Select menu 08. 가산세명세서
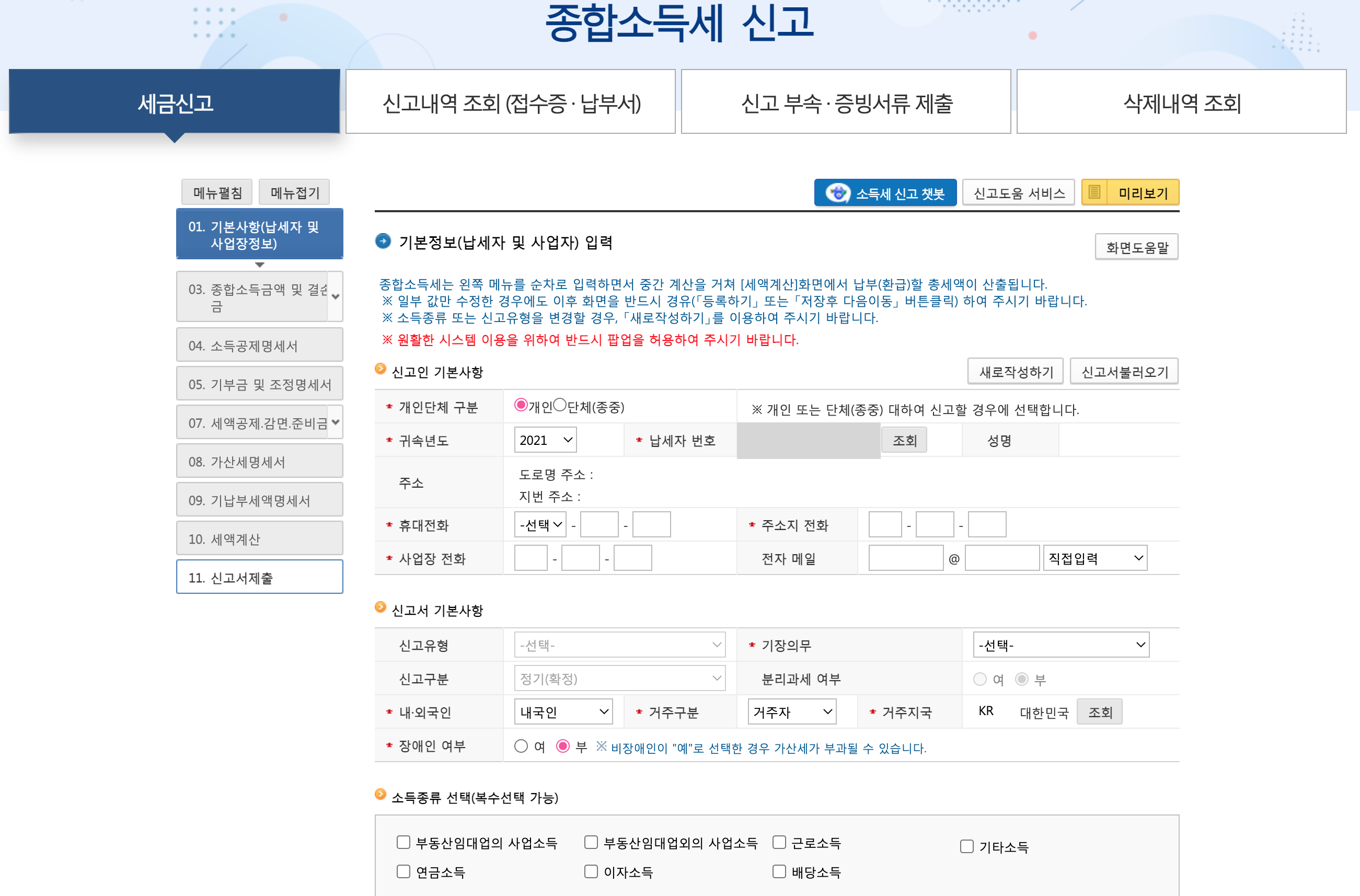 click(x=259, y=461)
